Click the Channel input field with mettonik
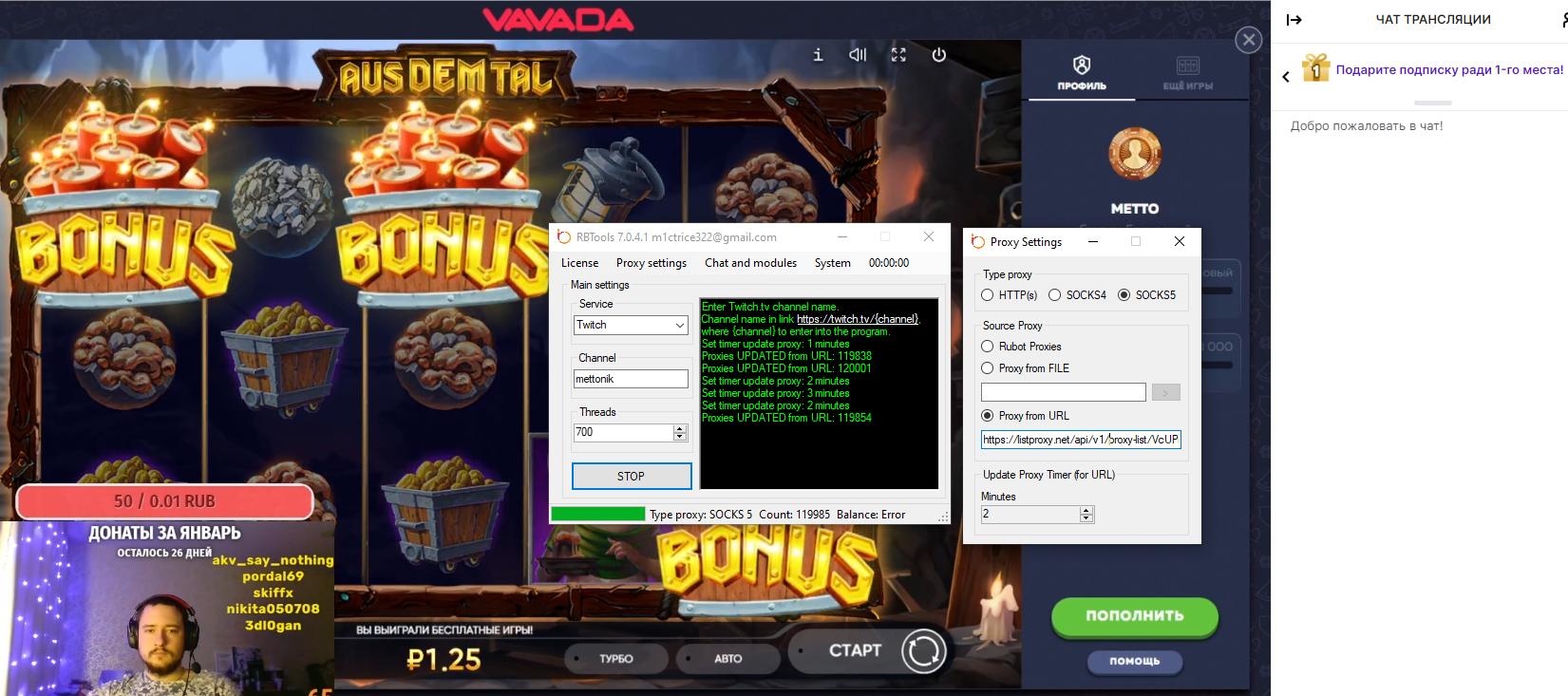The width and height of the screenshot is (1568, 696). tap(631, 379)
